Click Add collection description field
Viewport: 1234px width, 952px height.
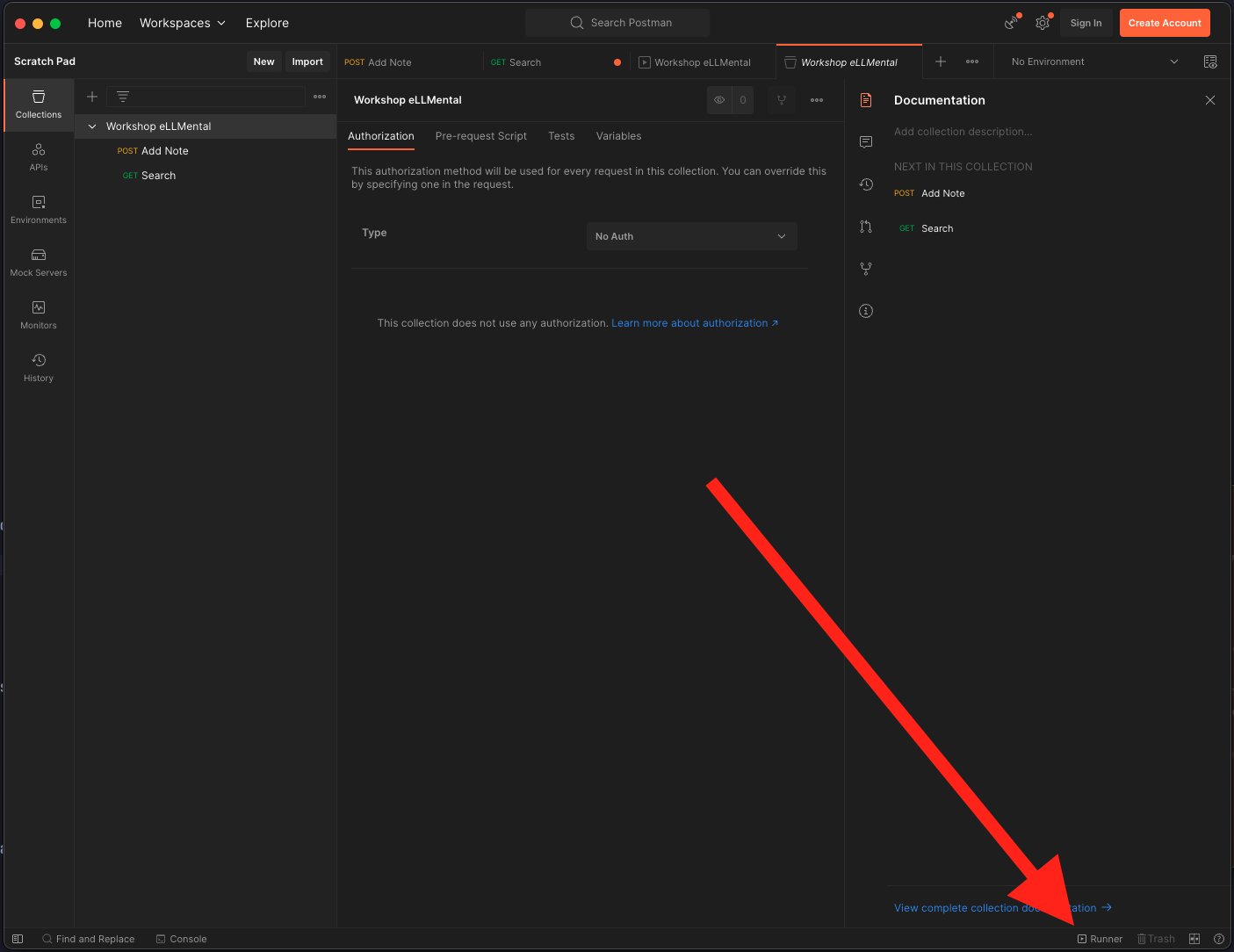click(963, 132)
